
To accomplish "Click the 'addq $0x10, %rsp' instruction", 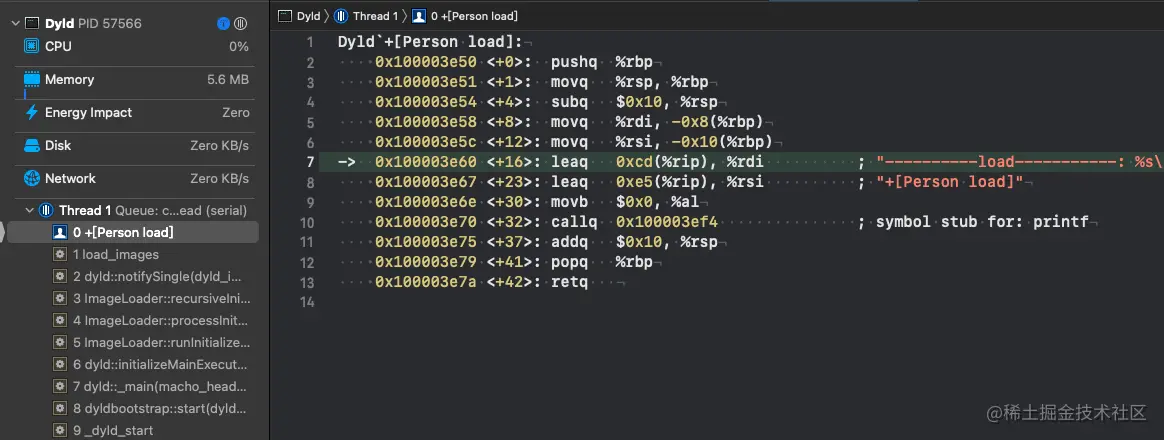I will tap(634, 243).
